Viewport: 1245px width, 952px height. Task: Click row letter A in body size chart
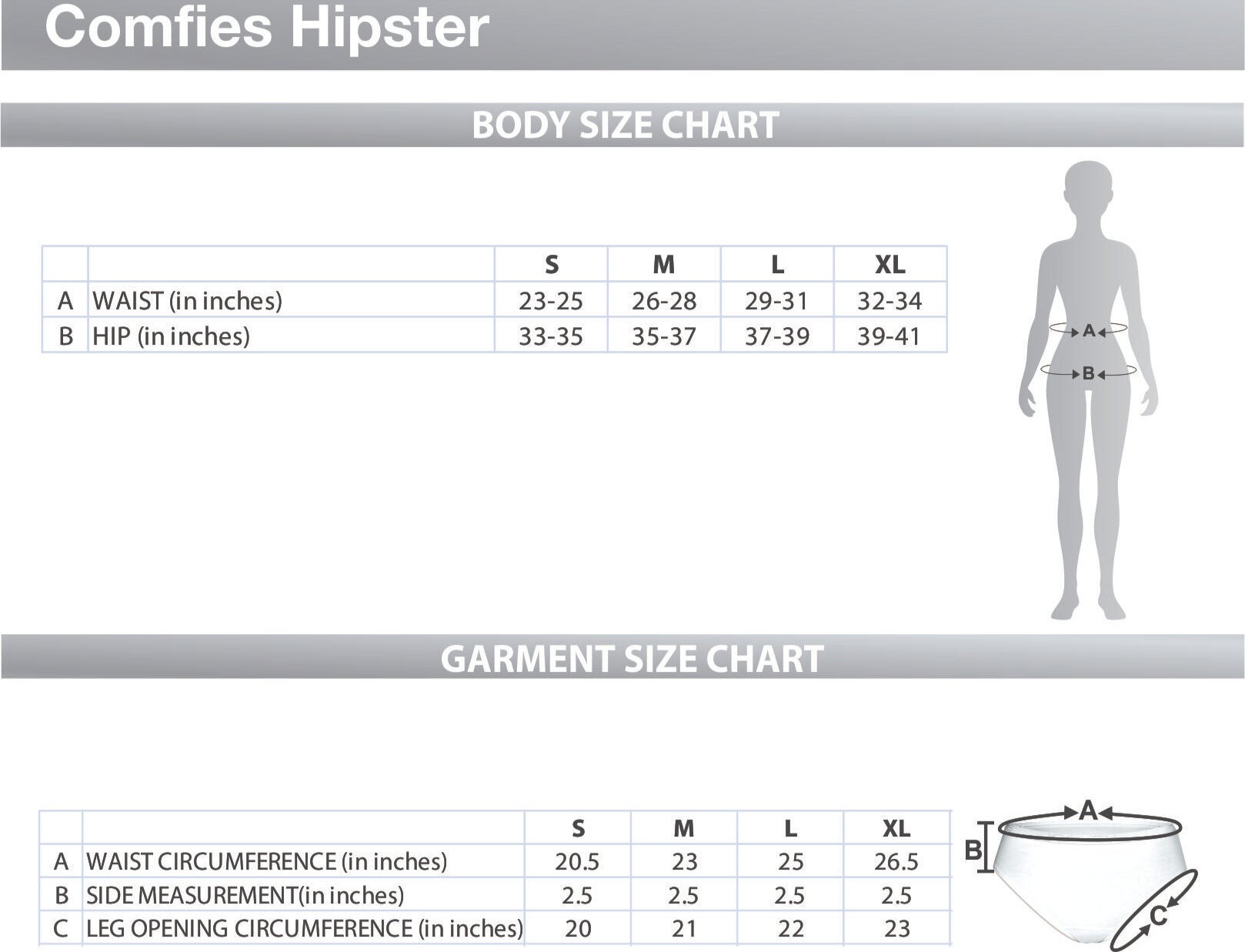tap(65, 301)
